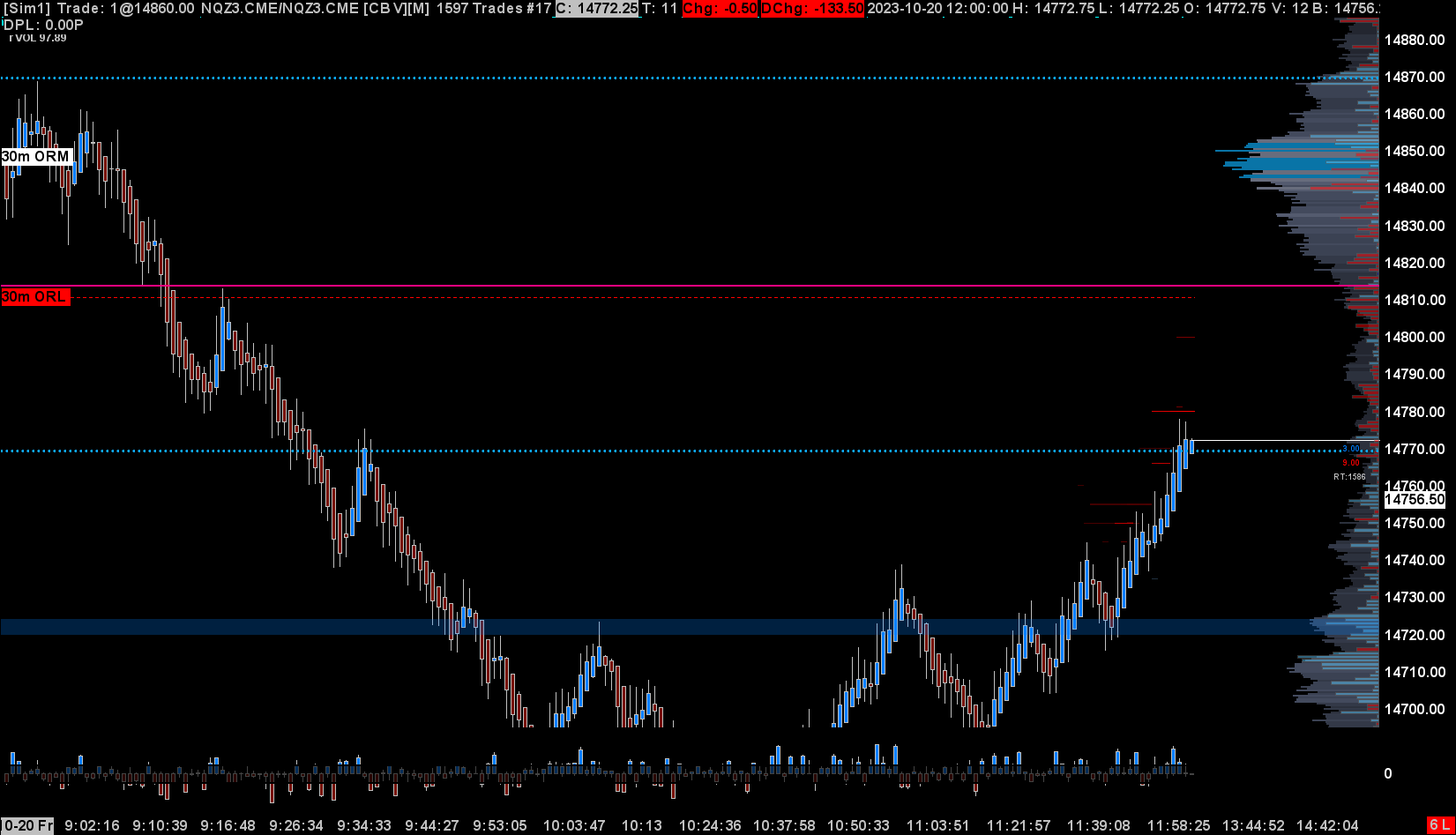Click the 11:21:57 time axis label
The width and height of the screenshot is (1456, 835).
pos(1019,825)
